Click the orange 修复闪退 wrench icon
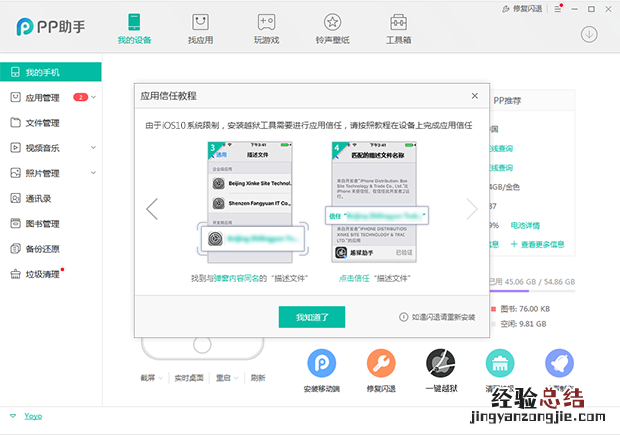 [381, 363]
